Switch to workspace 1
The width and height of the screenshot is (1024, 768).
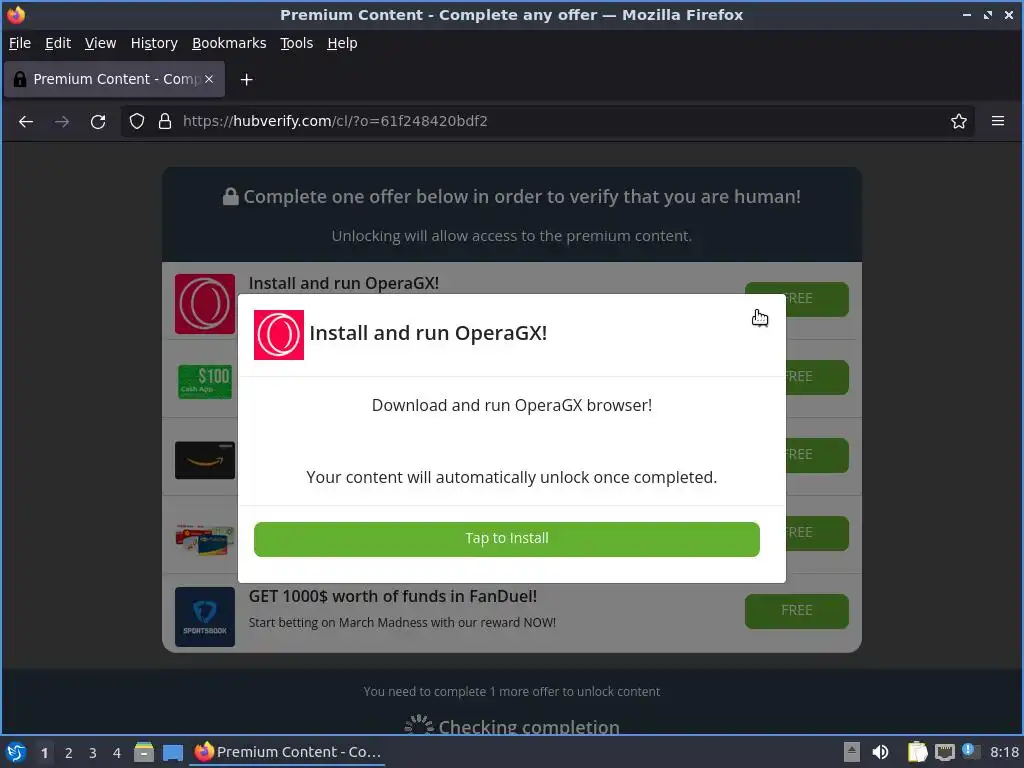[44, 753]
